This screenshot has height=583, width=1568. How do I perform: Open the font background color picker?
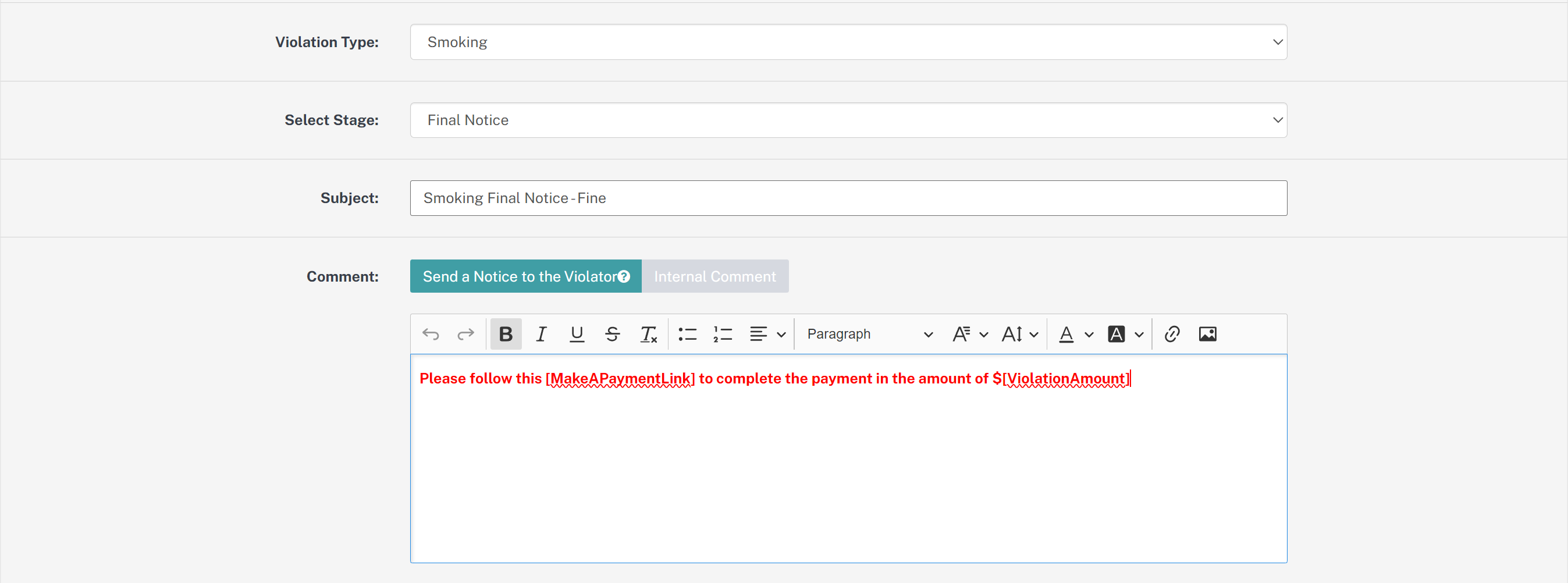tap(1117, 334)
